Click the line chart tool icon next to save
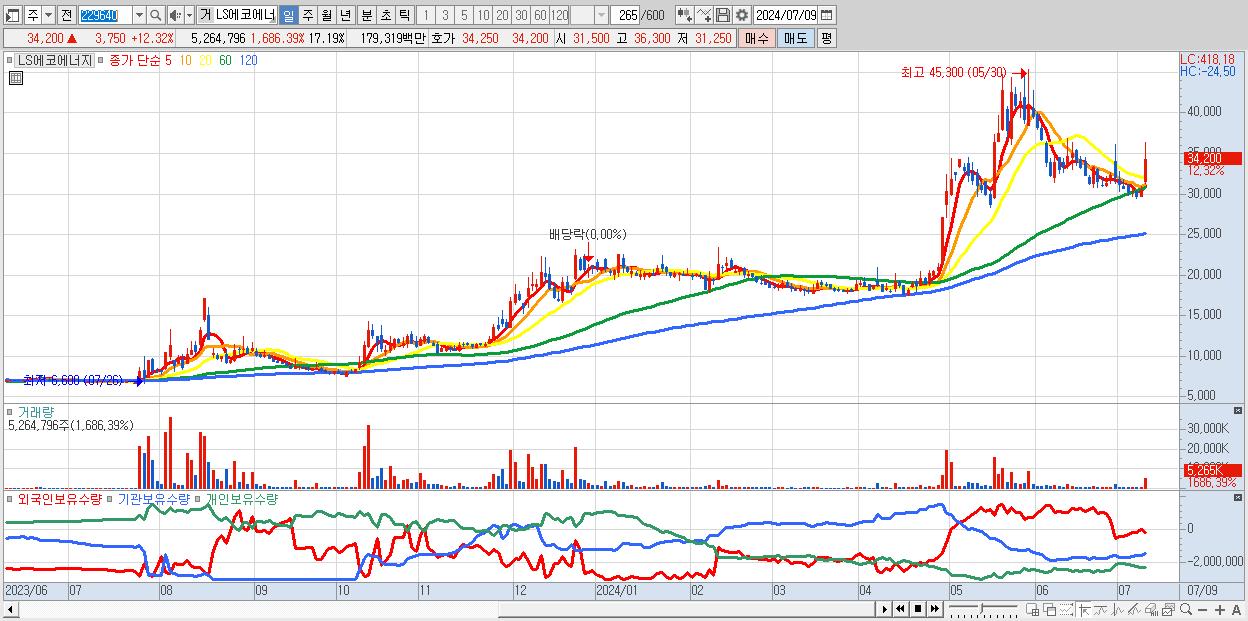Image resolution: width=1248 pixels, height=621 pixels. point(704,15)
